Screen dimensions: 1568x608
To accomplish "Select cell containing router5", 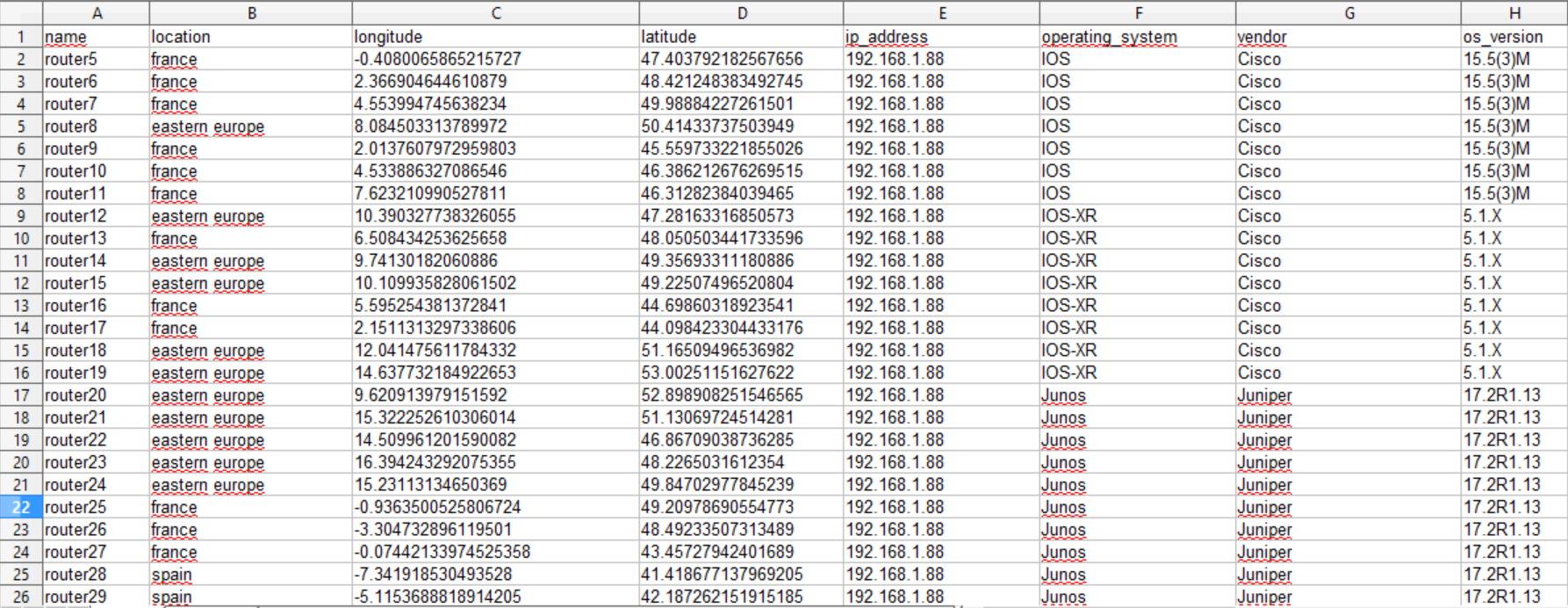I will (97, 59).
